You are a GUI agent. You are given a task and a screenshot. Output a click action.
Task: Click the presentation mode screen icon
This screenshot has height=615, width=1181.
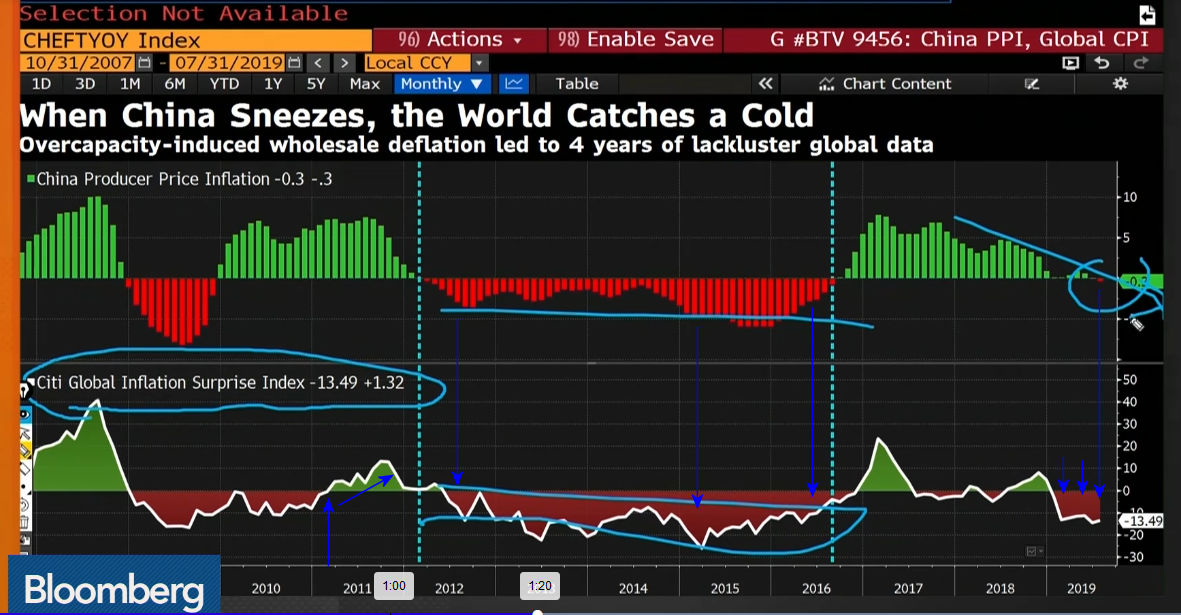[1070, 63]
